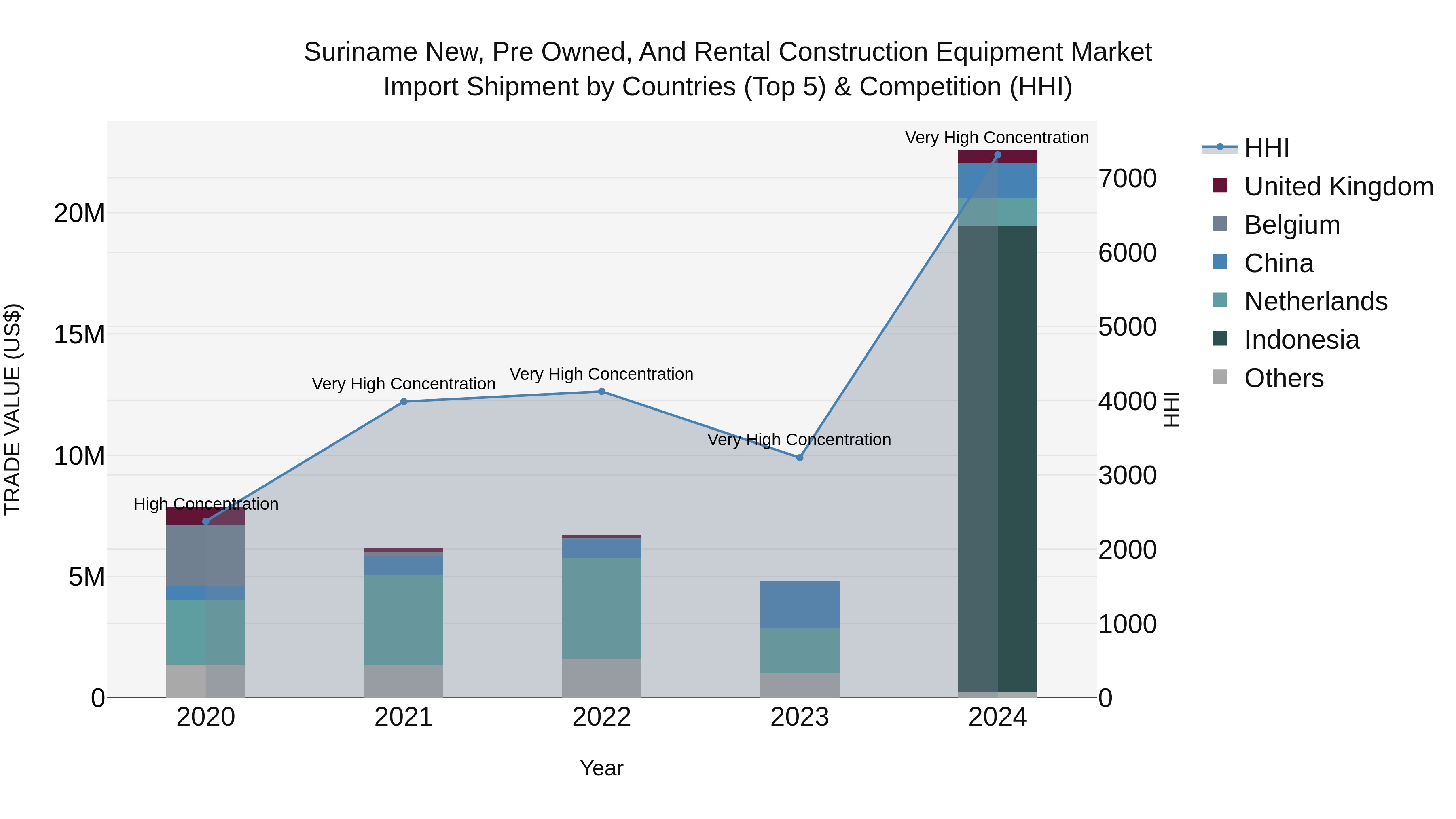
Task: Click the 2021 Netherlands bar segment
Action: click(x=404, y=620)
